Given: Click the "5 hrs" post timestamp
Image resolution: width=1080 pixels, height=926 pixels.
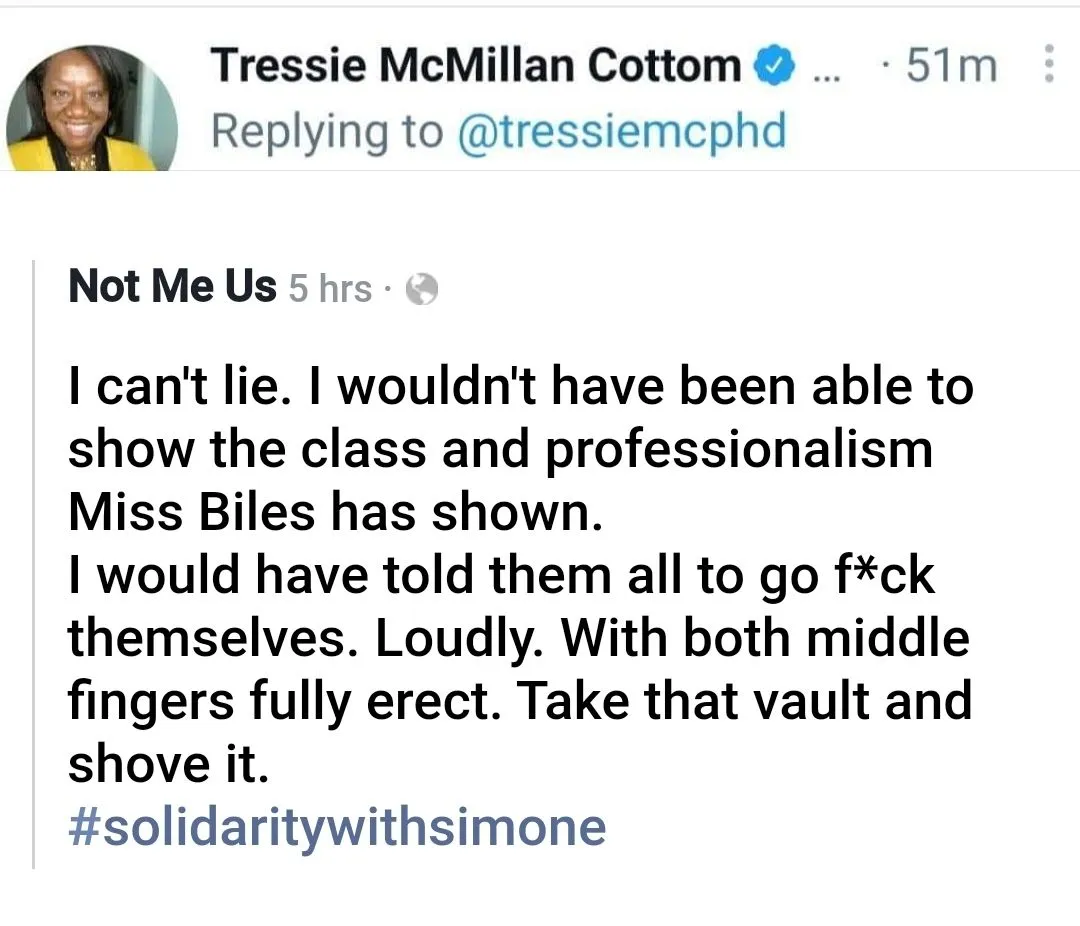Looking at the screenshot, I should 329,290.
